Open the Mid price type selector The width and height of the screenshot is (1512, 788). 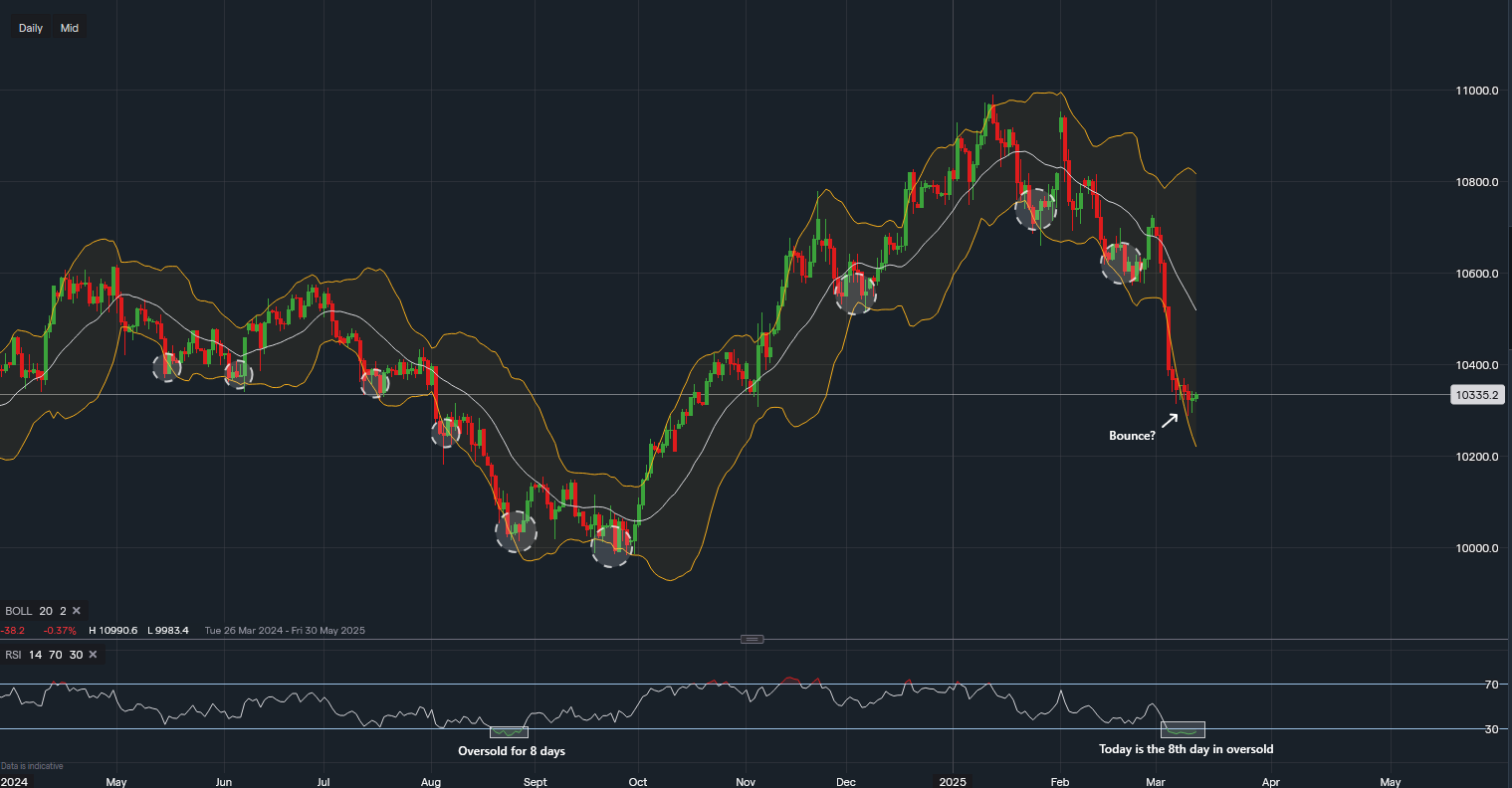pos(69,28)
